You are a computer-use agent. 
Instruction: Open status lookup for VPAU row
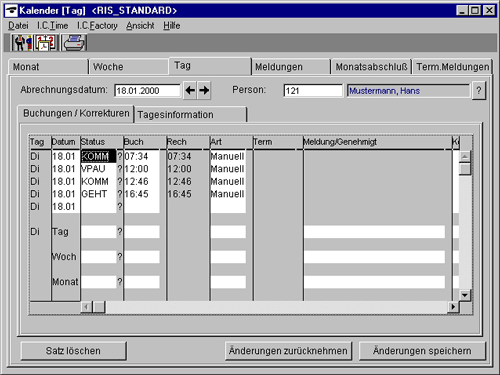[x=120, y=169]
